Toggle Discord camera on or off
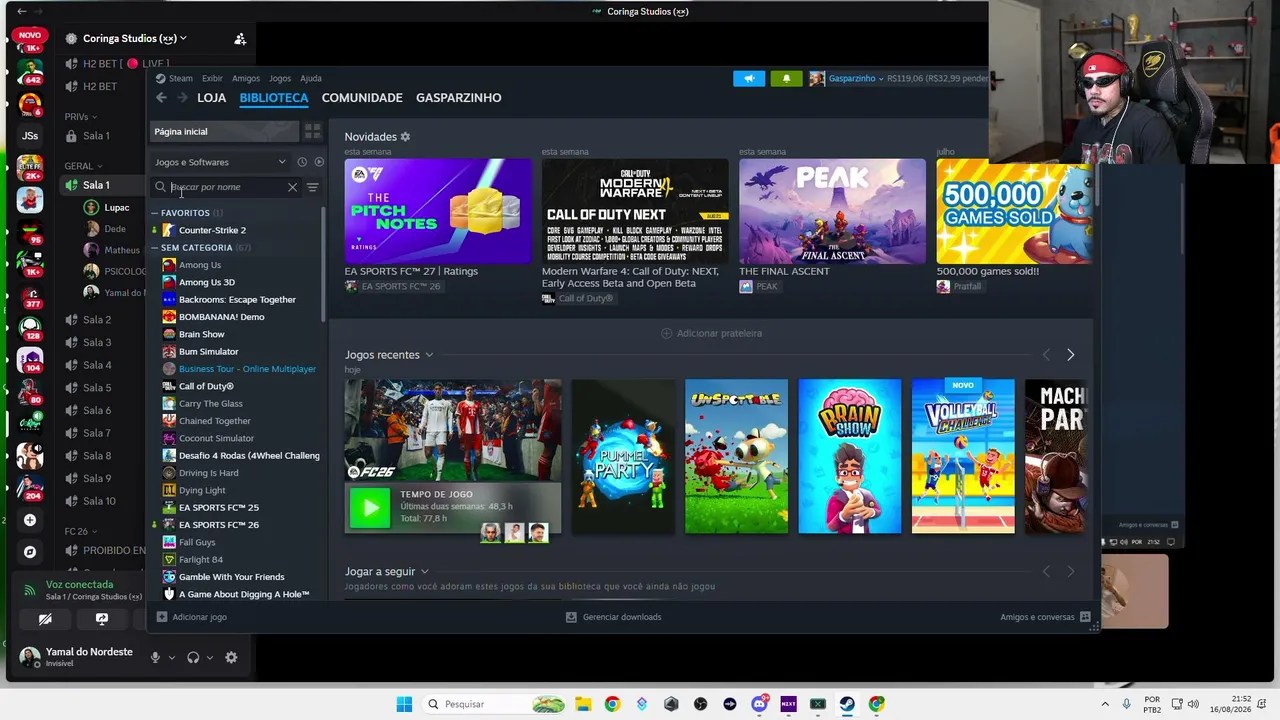1280x720 pixels. click(x=45, y=619)
